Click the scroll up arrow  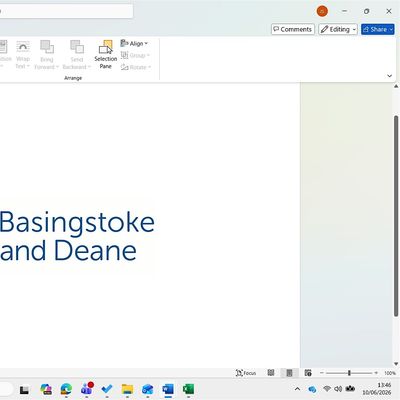[x=396, y=86]
